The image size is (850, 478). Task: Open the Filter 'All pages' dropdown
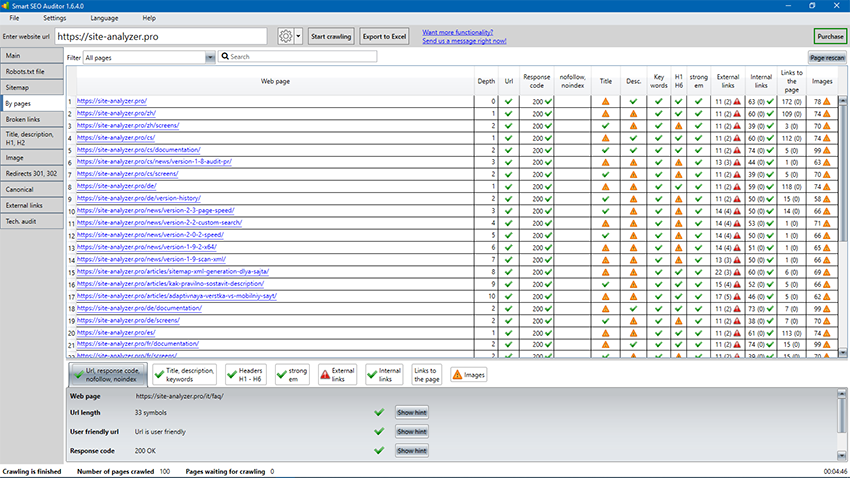(149, 57)
